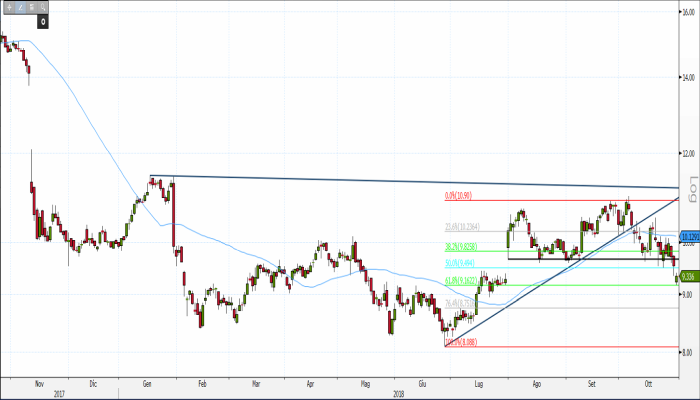Click the third chart toolbar icon
Screen dimensions: 700x400
point(31,7)
